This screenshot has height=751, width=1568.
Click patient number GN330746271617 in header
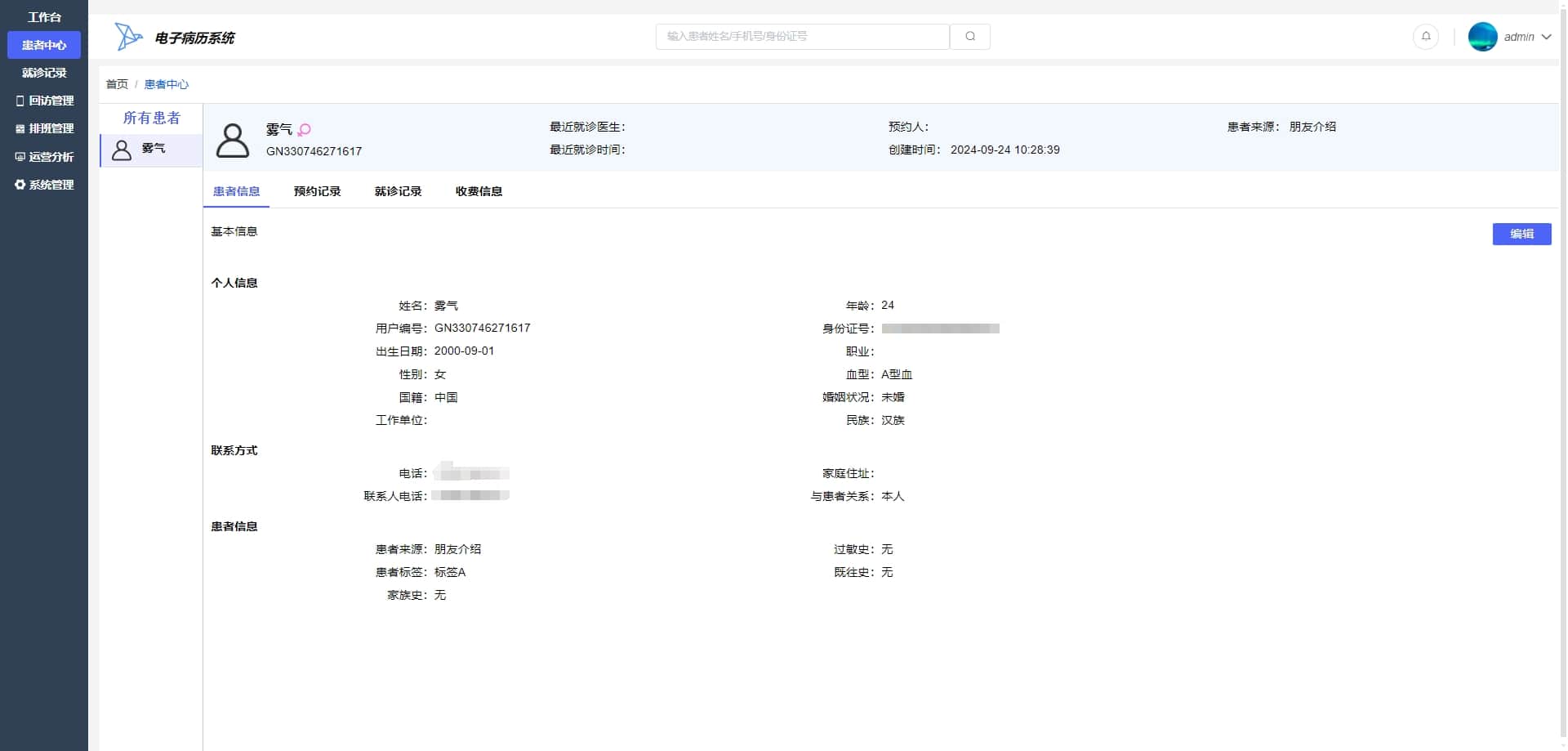(314, 151)
